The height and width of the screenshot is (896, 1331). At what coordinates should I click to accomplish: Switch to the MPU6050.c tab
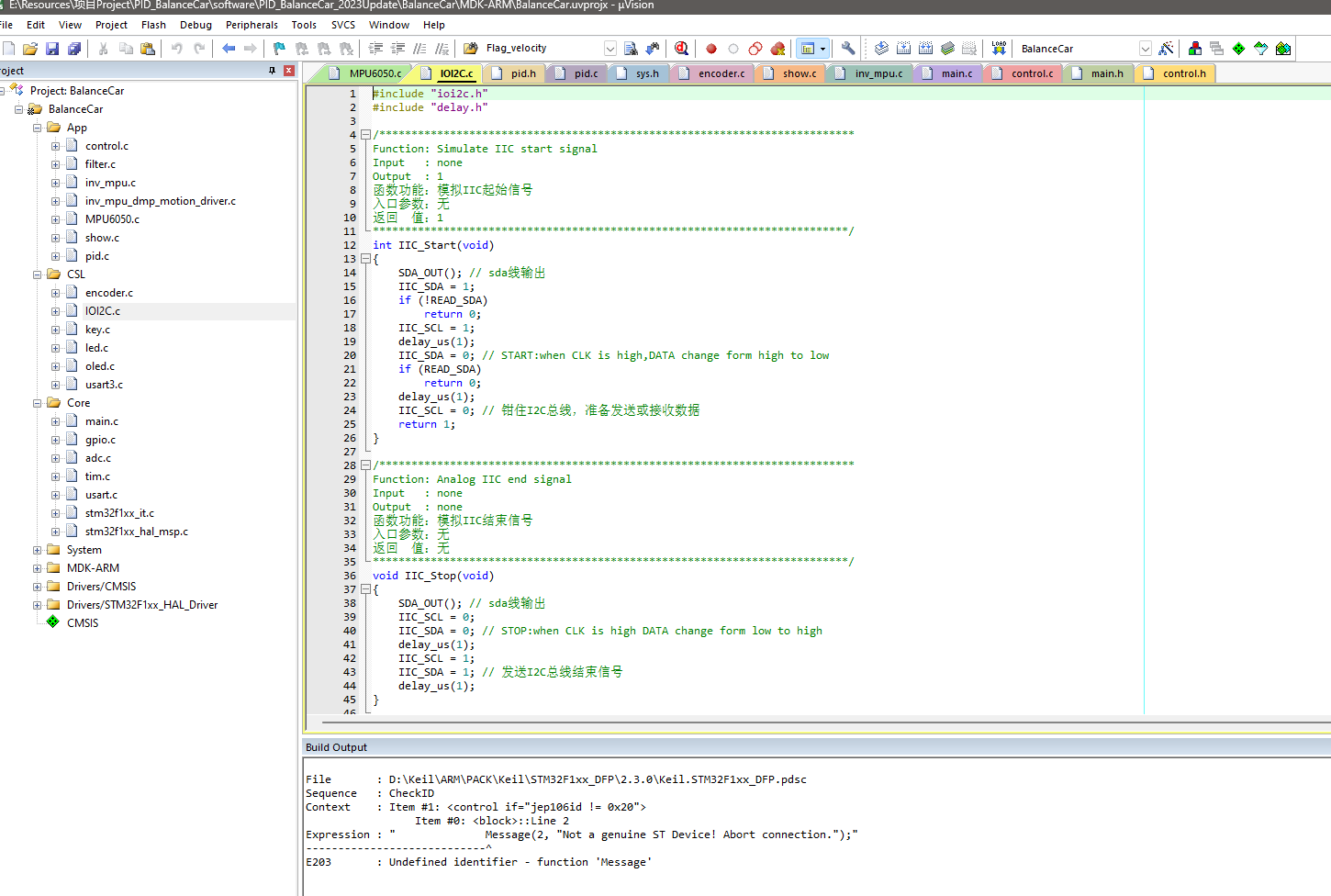tap(366, 73)
